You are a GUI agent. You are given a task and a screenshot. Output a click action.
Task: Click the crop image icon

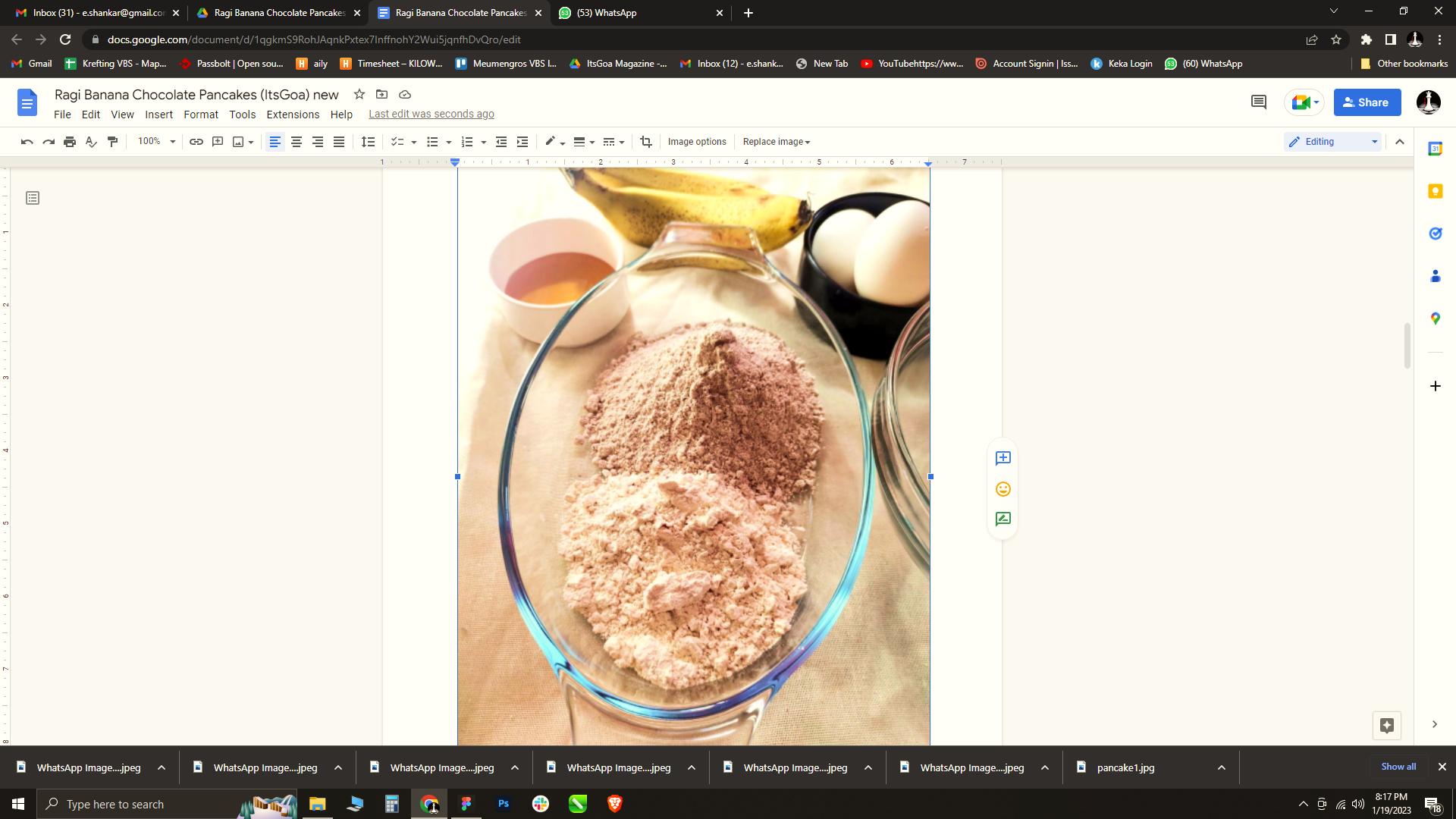[x=646, y=142]
